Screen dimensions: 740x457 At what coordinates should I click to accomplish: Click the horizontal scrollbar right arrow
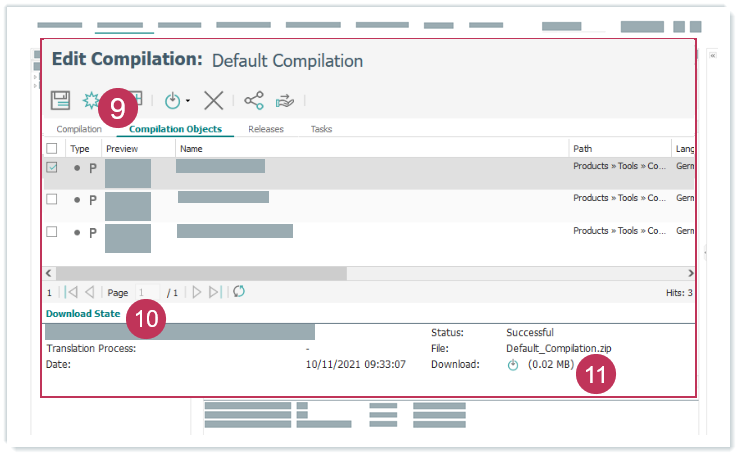[x=690, y=272]
